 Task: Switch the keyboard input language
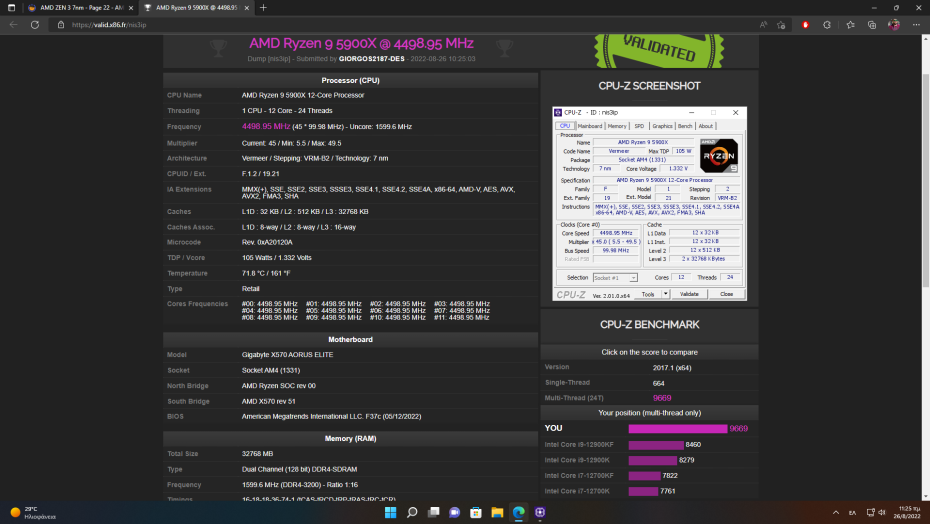coord(852,512)
